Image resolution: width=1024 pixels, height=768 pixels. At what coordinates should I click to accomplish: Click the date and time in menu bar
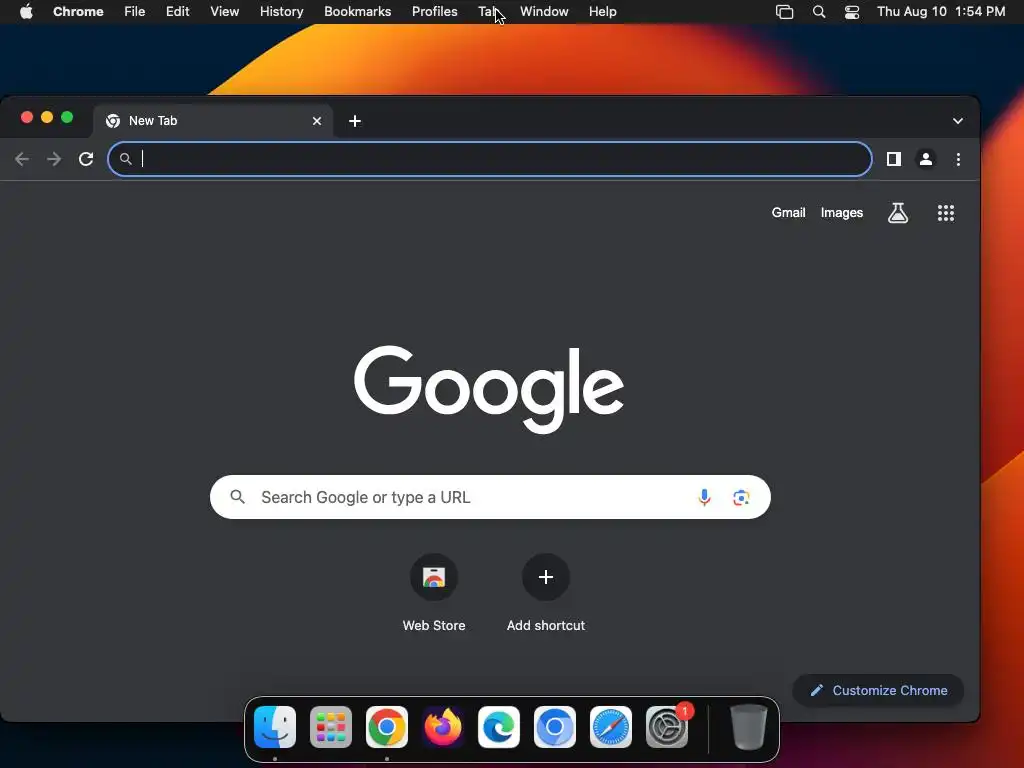click(x=940, y=11)
